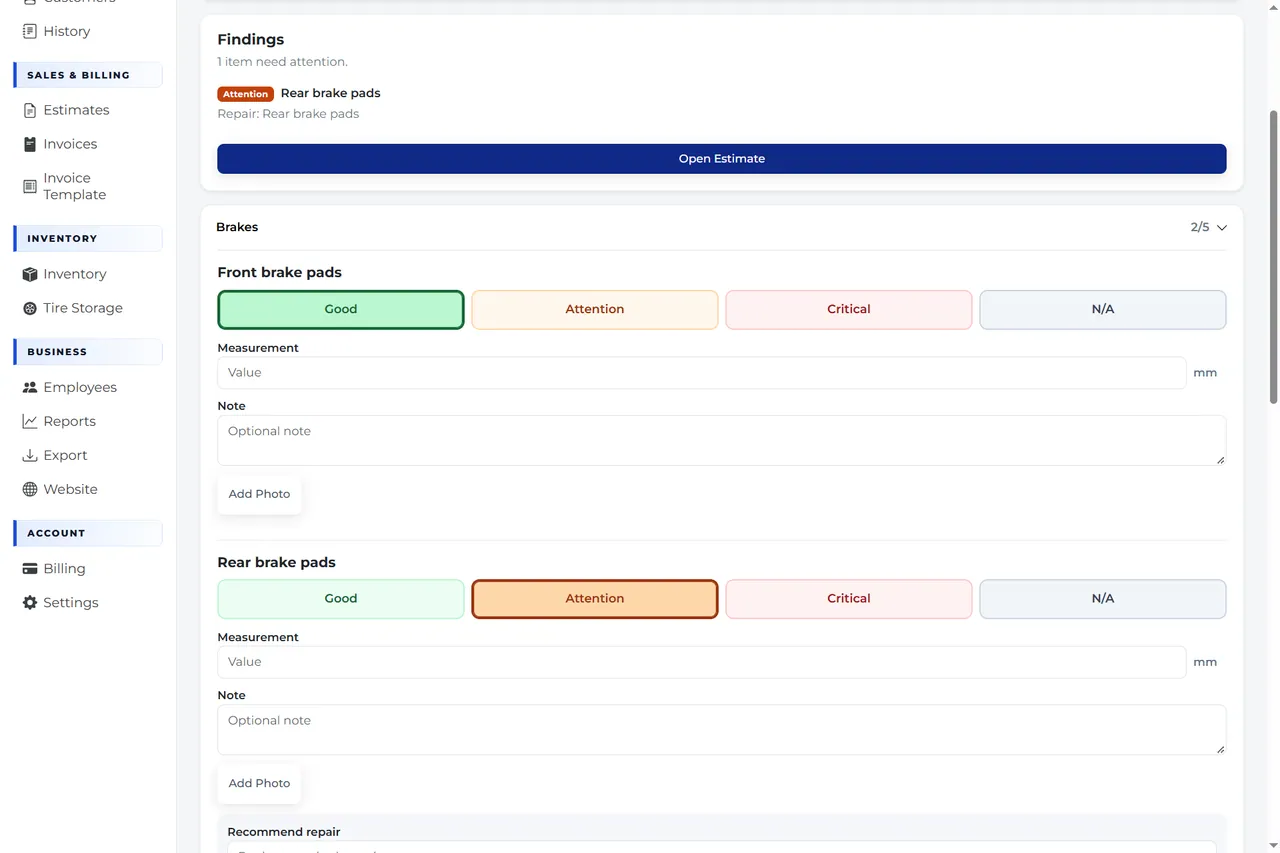Mark Front brake pads as Attention
Screen dimensions: 1280x853
tap(595, 309)
